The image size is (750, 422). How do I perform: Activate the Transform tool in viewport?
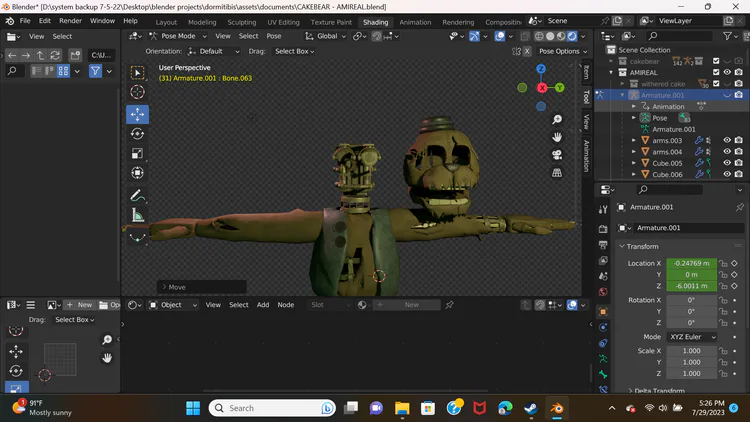tap(137, 173)
